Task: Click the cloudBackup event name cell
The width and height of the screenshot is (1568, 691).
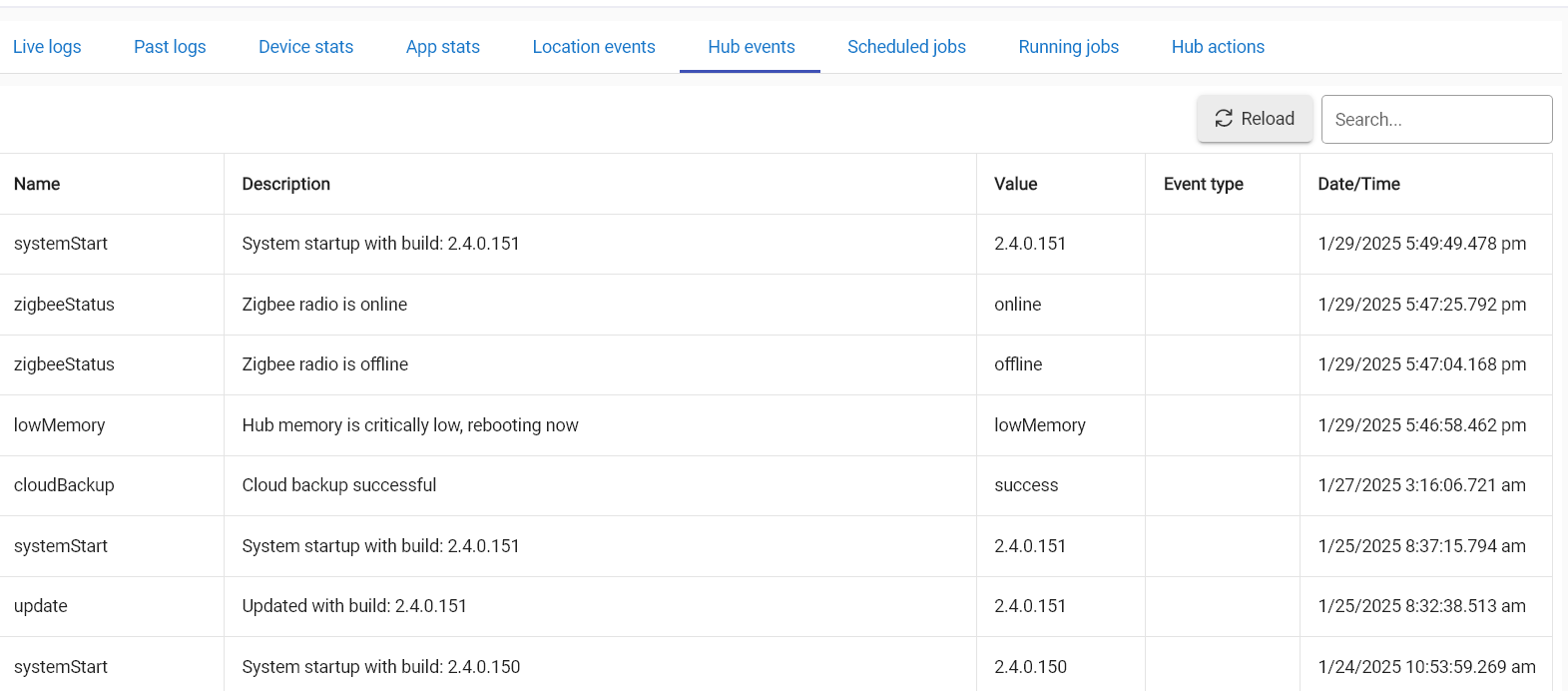Action: pyautogui.click(x=64, y=485)
